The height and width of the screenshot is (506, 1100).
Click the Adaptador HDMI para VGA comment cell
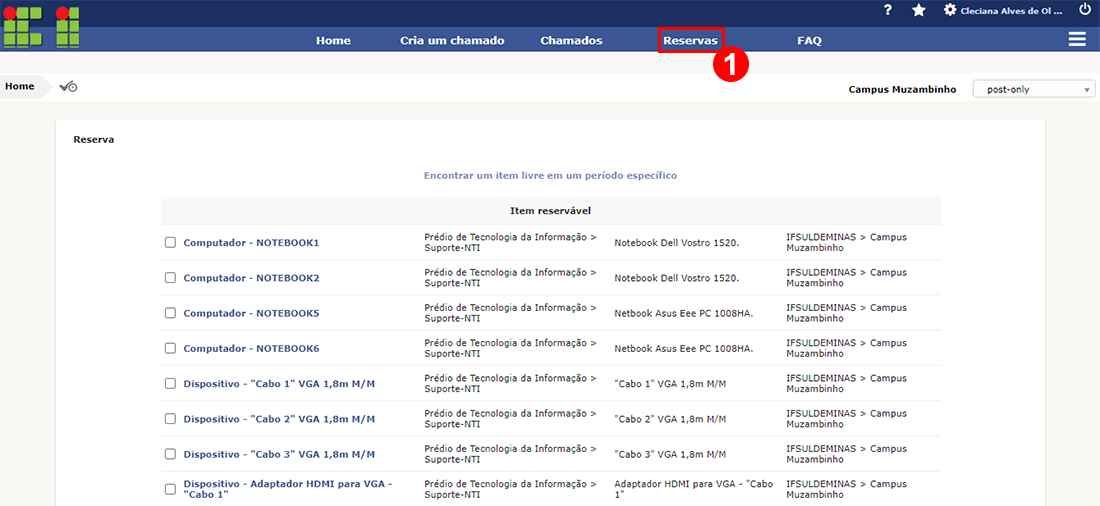click(x=694, y=489)
